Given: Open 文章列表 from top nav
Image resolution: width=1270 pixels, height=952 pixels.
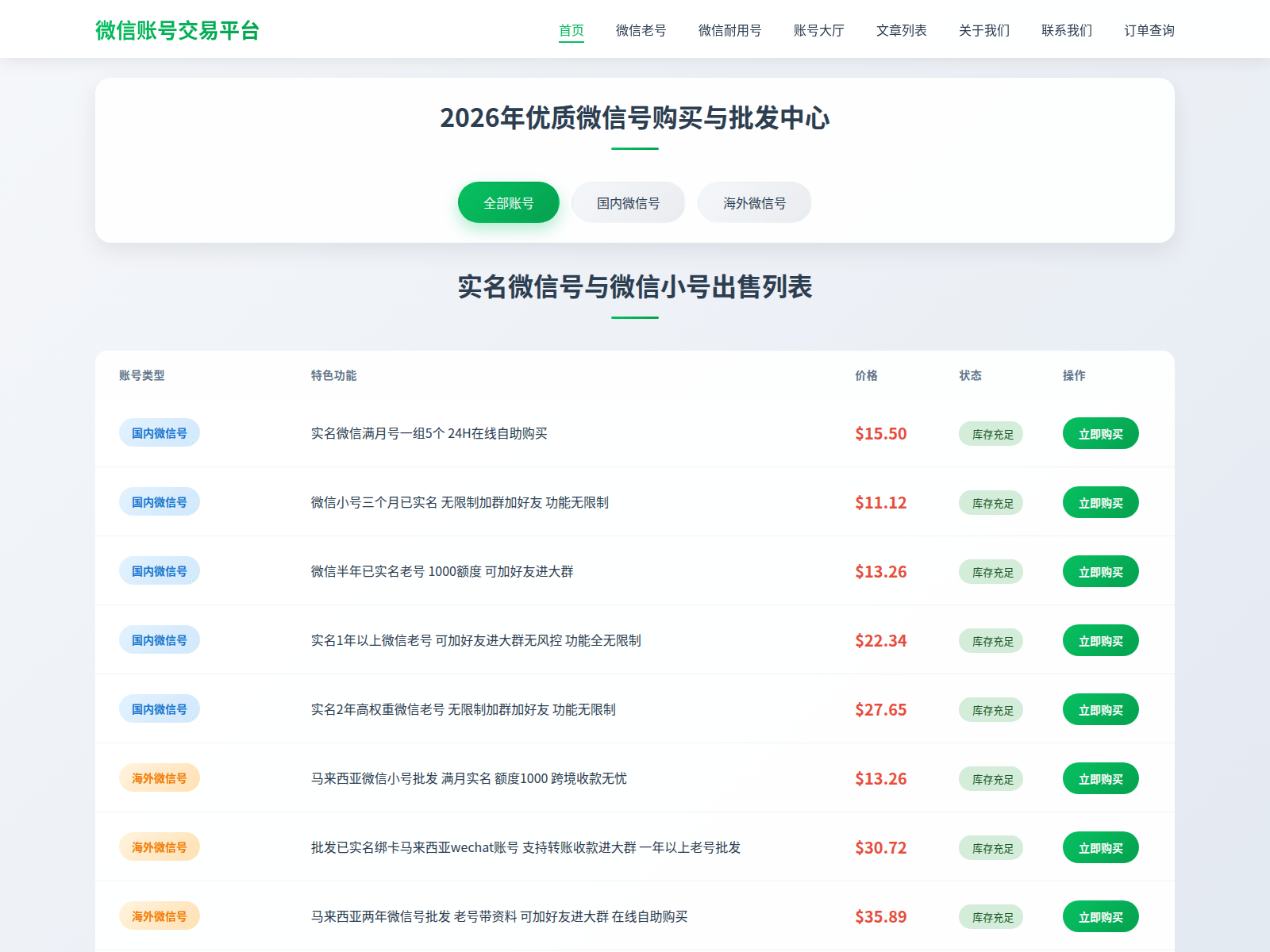Looking at the screenshot, I should point(901,30).
